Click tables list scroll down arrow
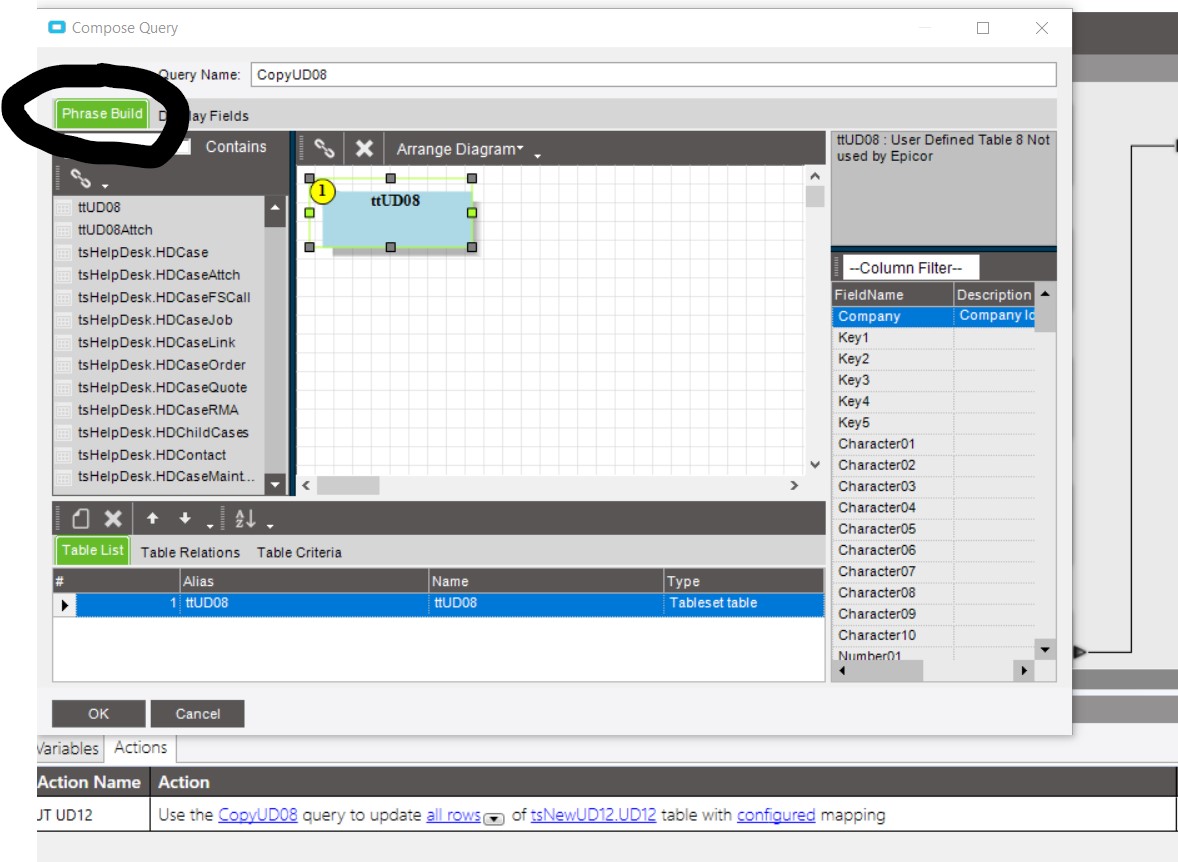 click(275, 485)
